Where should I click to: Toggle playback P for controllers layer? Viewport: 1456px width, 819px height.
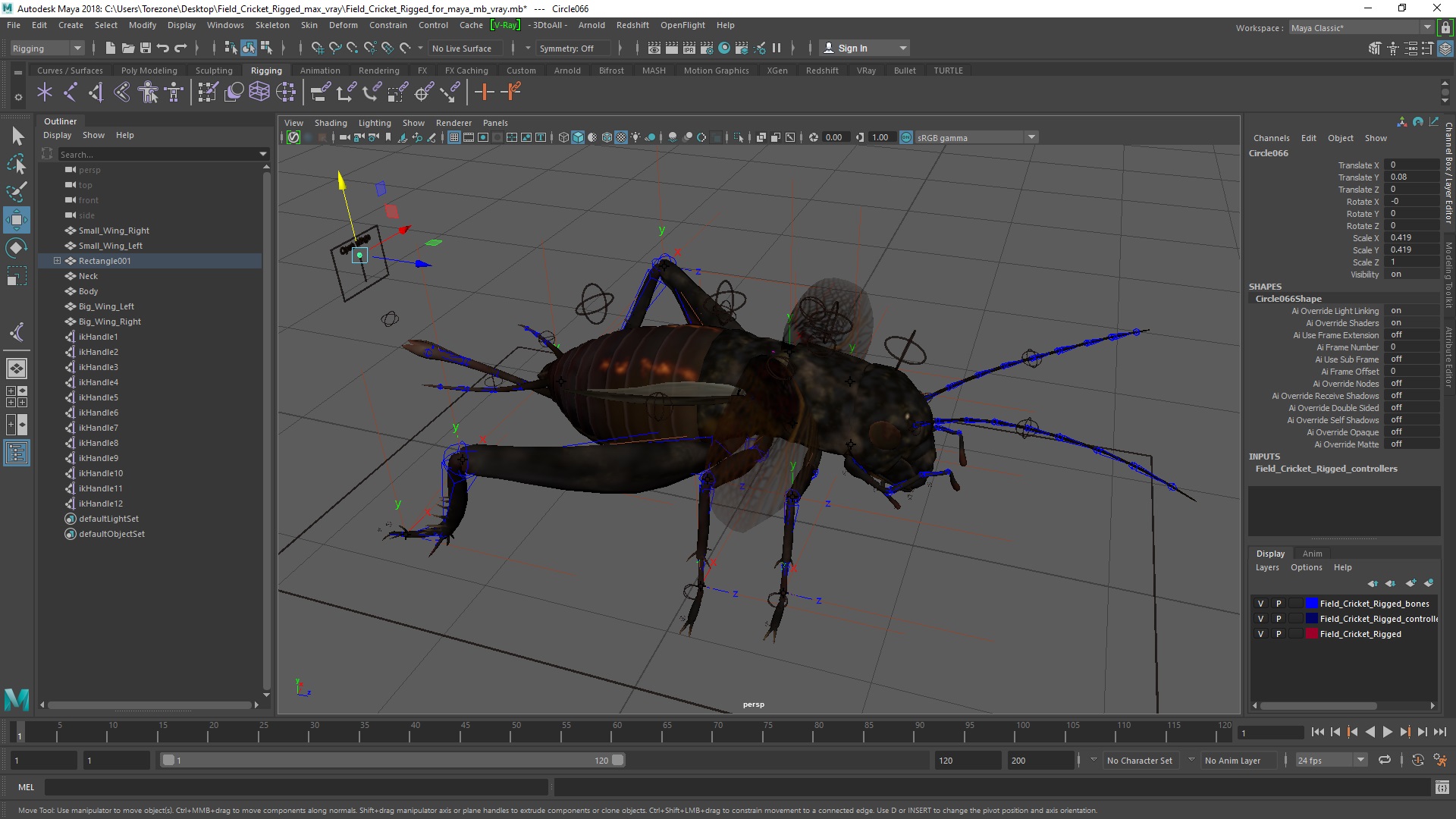pos(1279,619)
